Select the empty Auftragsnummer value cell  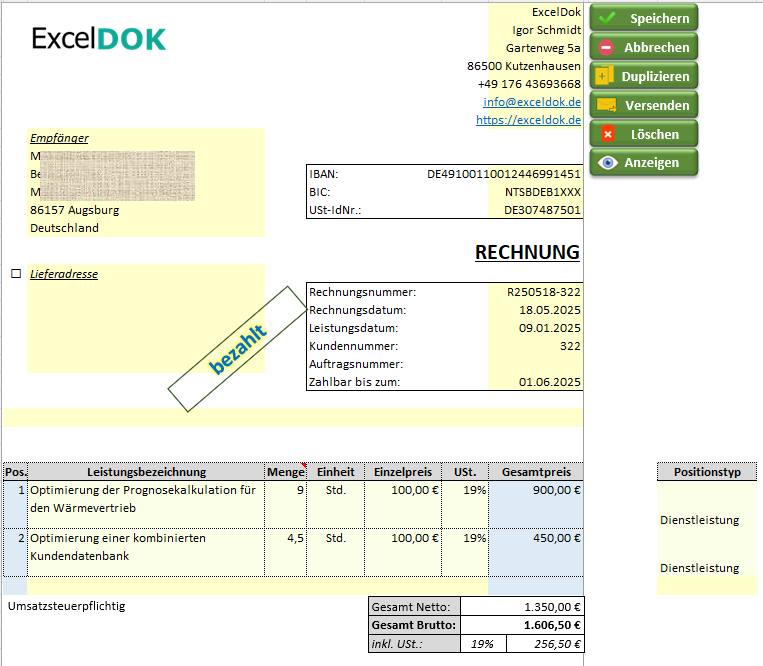(x=535, y=364)
